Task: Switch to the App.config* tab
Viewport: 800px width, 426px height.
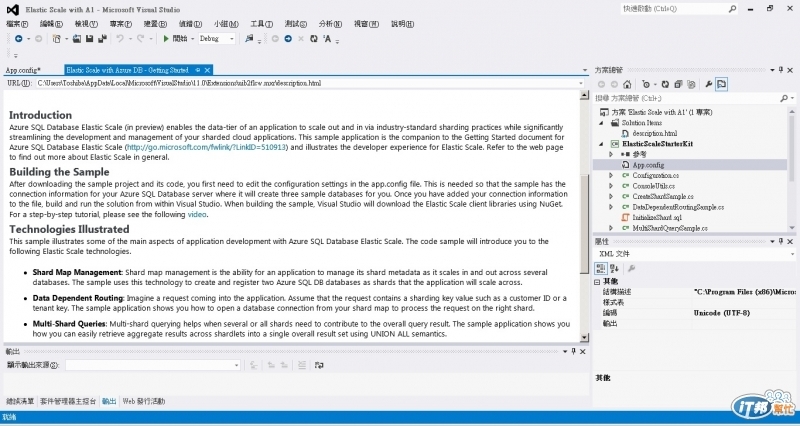Action: [23, 70]
